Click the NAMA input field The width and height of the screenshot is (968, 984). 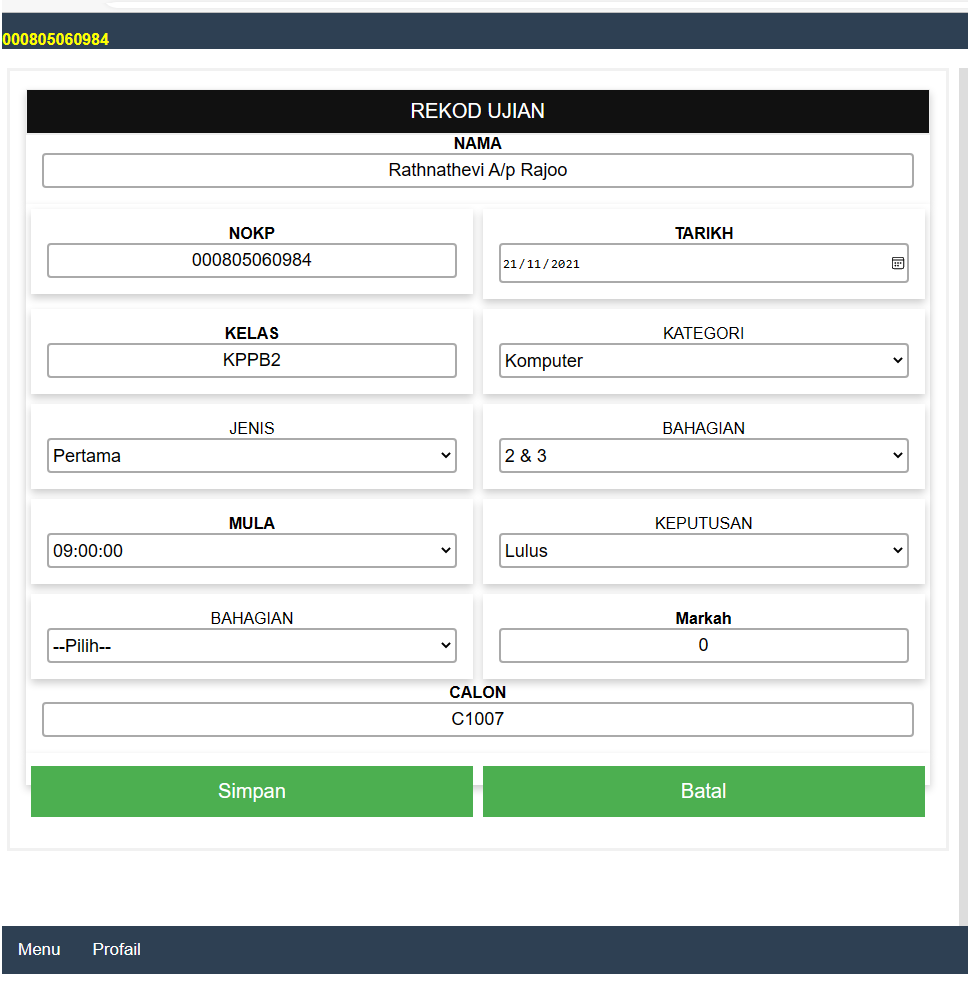477,171
